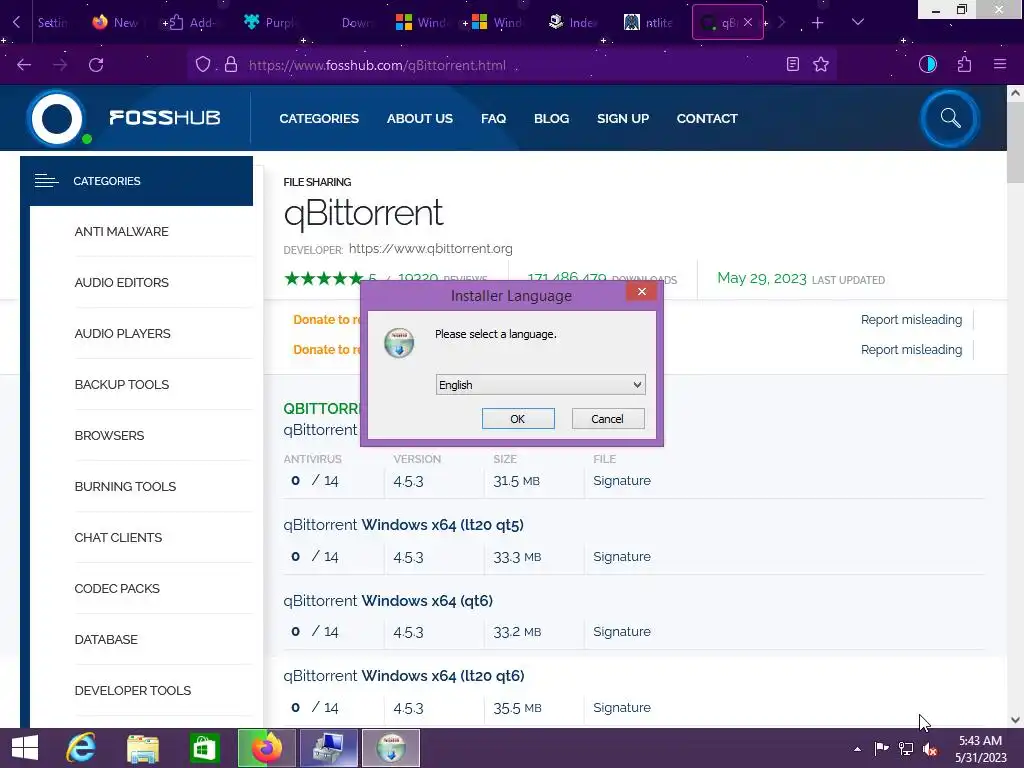Open the CATEGORIES top navigation item

click(319, 118)
